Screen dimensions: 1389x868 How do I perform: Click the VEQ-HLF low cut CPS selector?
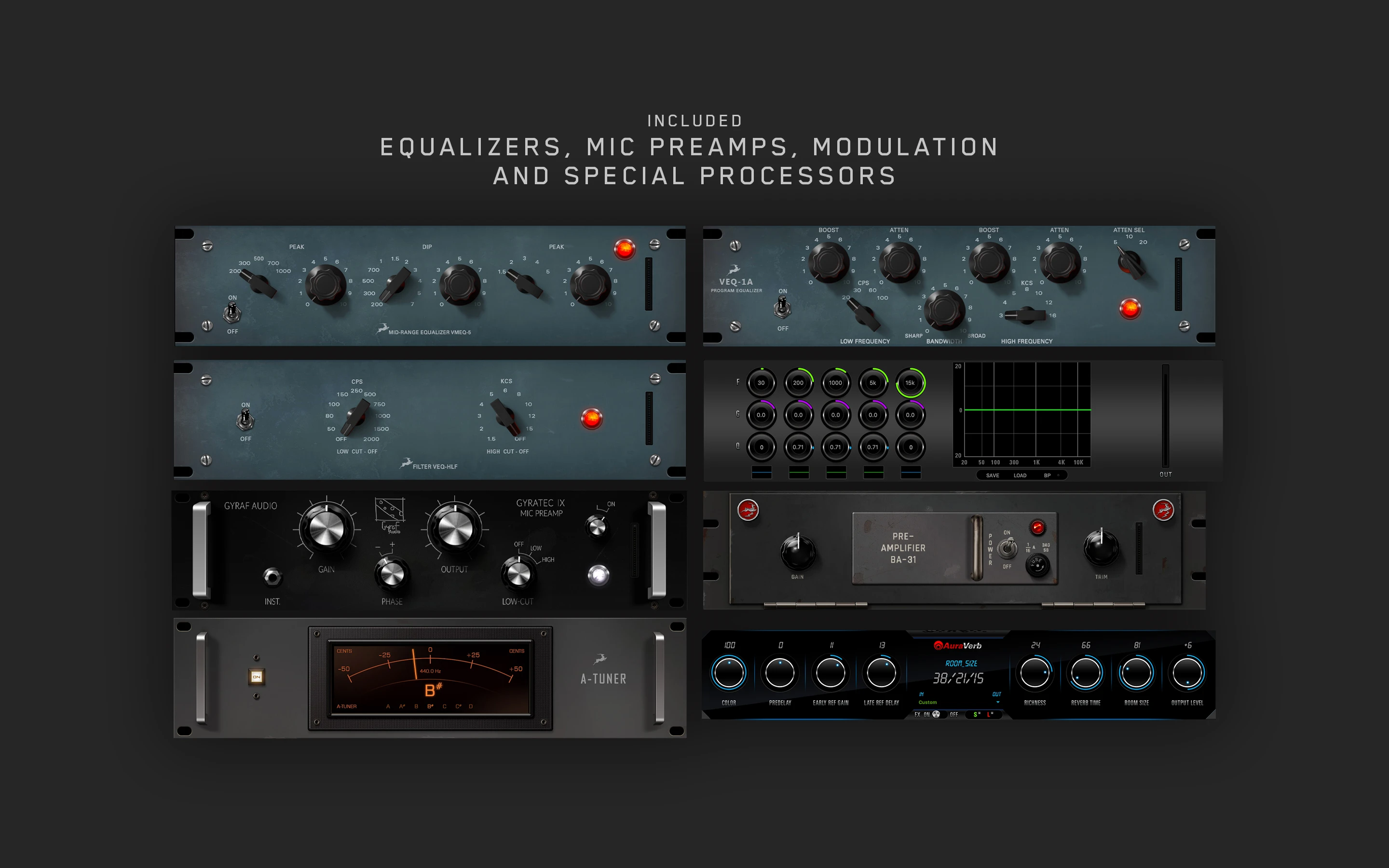pyautogui.click(x=356, y=417)
